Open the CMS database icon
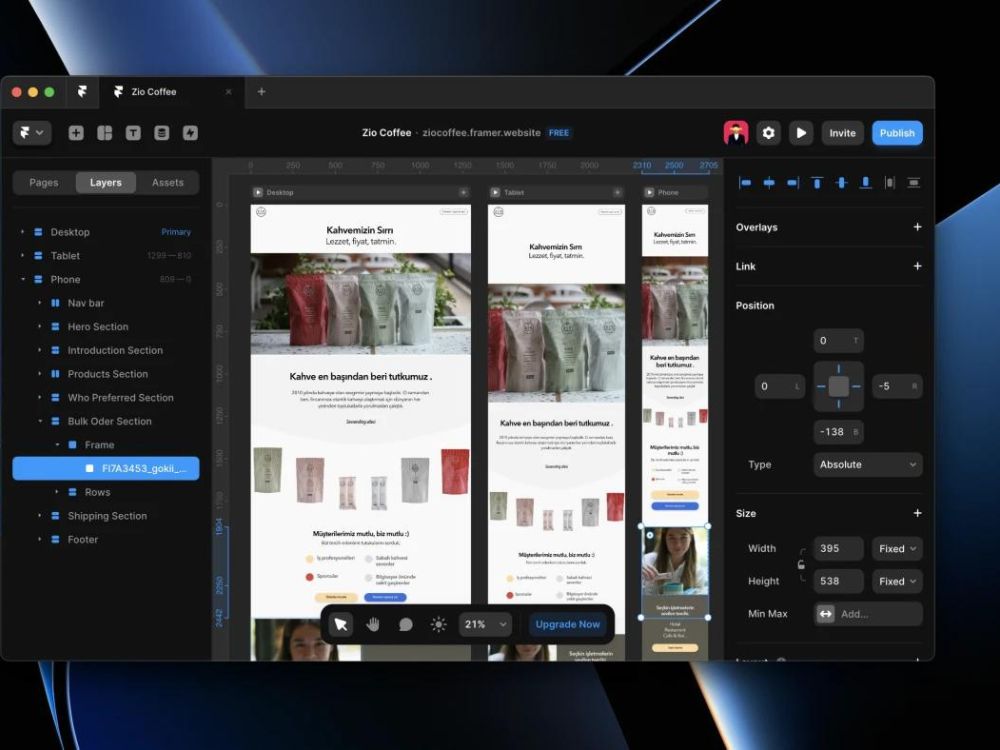Image resolution: width=1000 pixels, height=750 pixels. (x=161, y=133)
